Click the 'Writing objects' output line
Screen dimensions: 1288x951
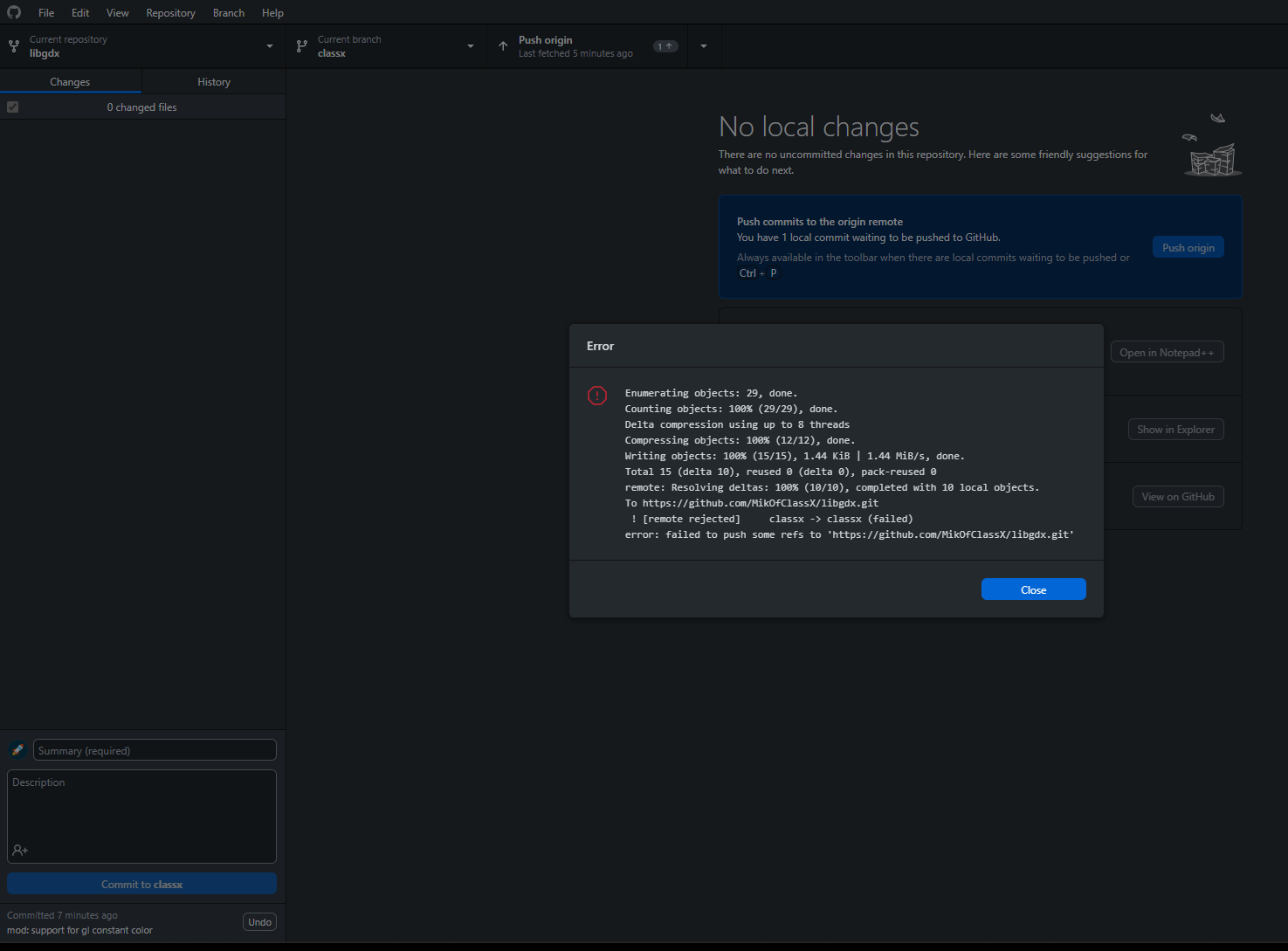[795, 456]
